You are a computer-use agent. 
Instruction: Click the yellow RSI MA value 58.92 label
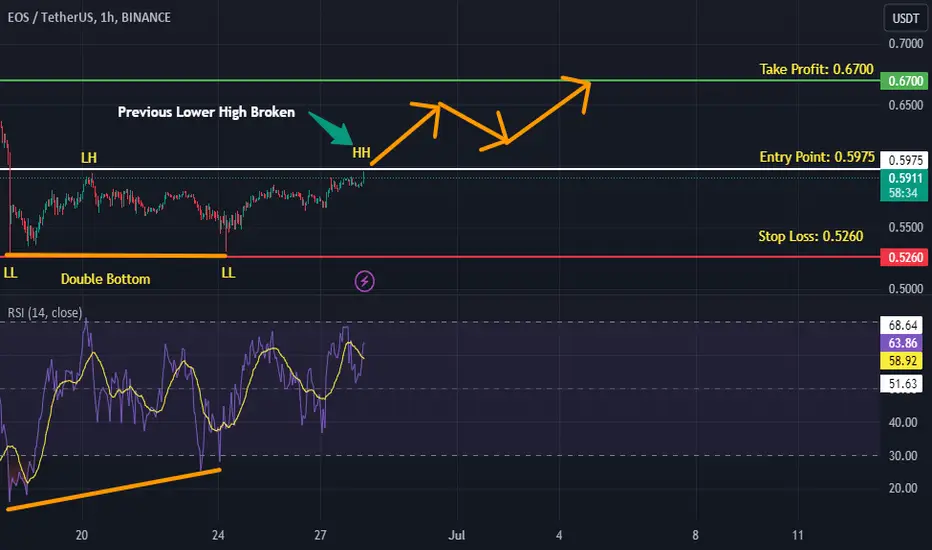click(x=902, y=360)
